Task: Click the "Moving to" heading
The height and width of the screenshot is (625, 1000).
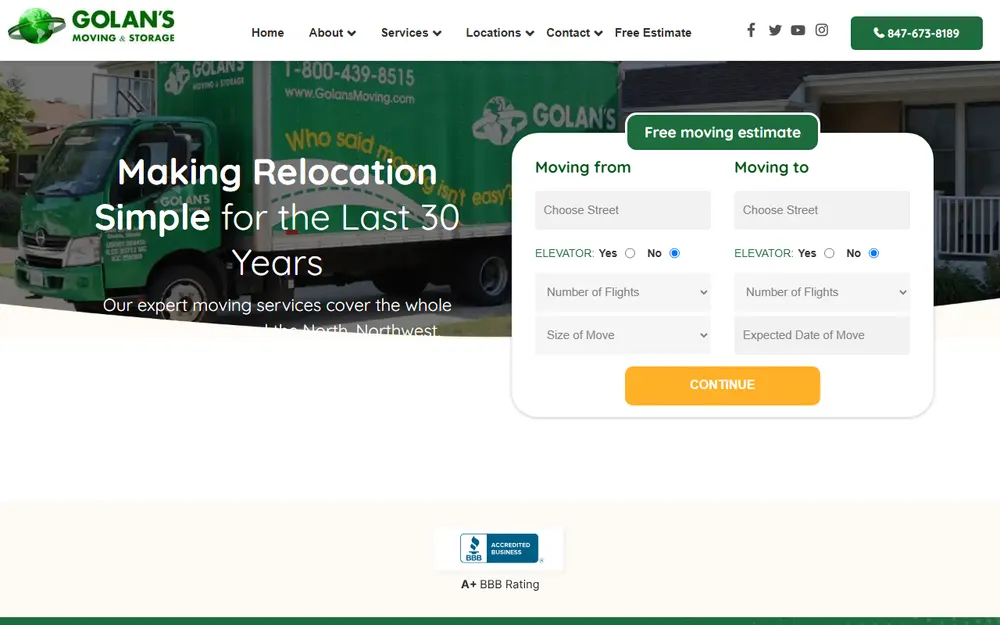Action: click(x=771, y=167)
